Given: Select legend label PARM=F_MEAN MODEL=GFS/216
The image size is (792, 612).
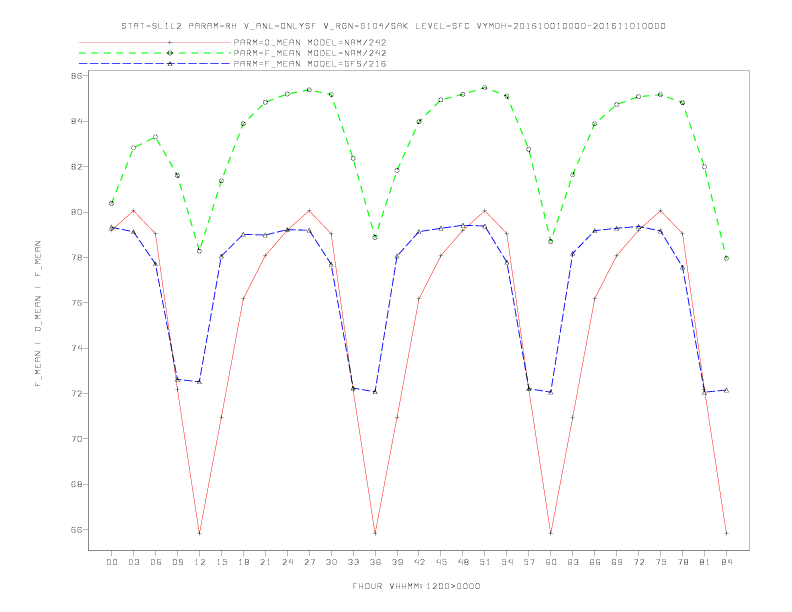Looking at the screenshot, I should (310, 64).
